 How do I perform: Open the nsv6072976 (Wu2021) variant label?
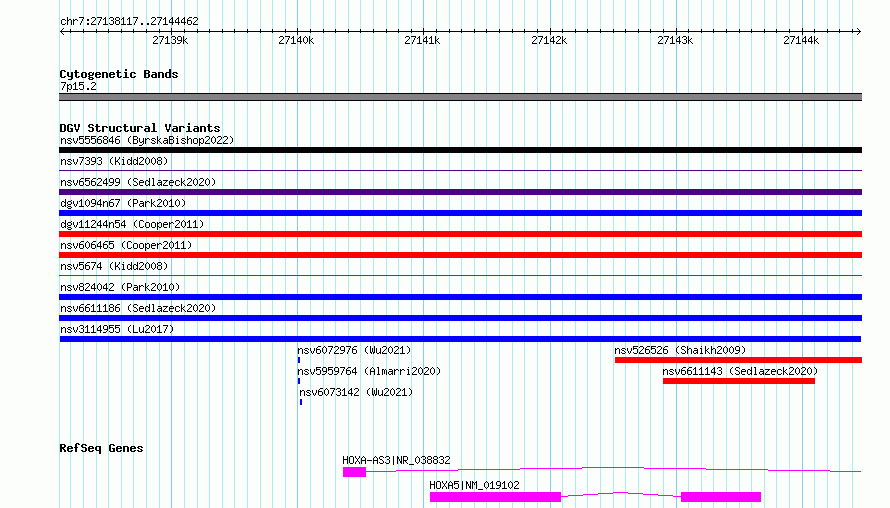pyautogui.click(x=354, y=350)
